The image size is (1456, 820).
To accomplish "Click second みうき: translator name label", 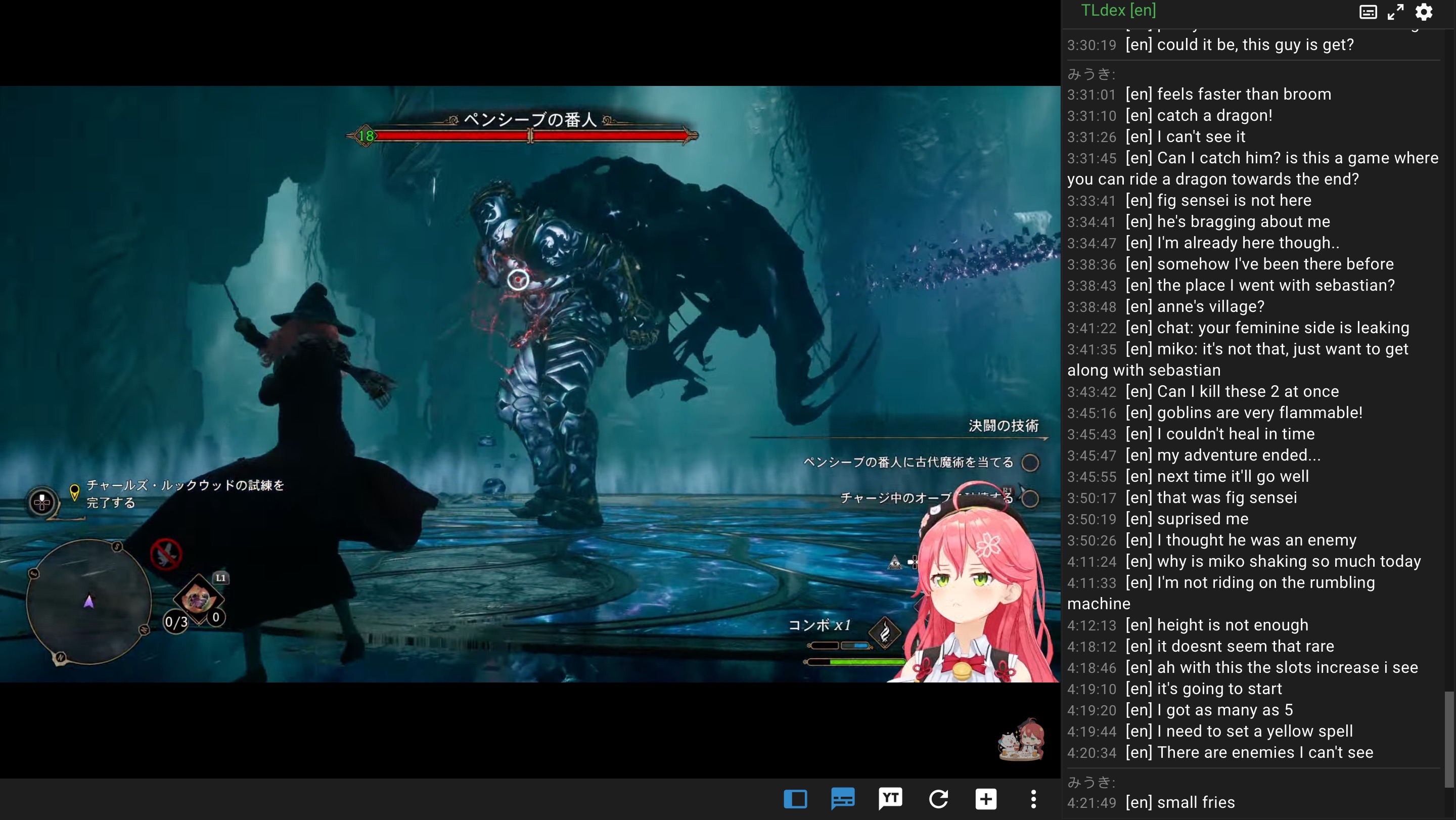I will [x=1091, y=782].
